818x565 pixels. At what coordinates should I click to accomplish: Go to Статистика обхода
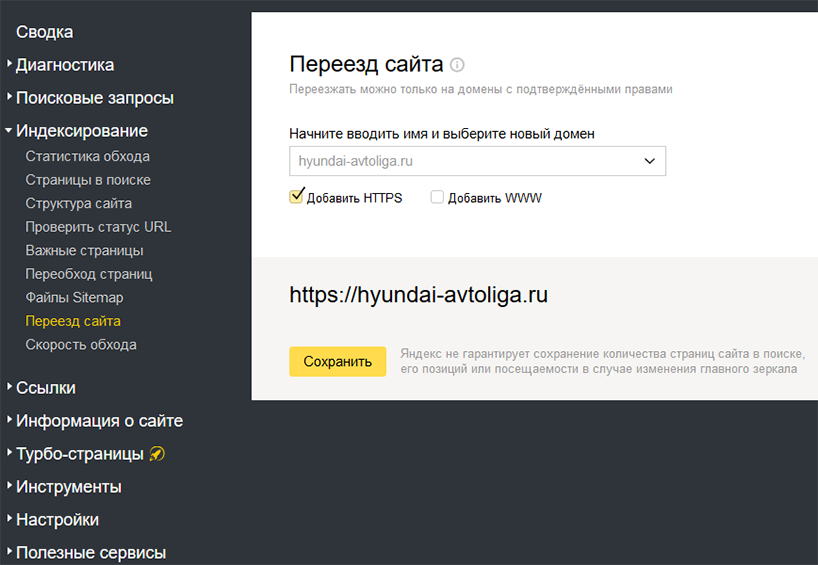[87, 156]
